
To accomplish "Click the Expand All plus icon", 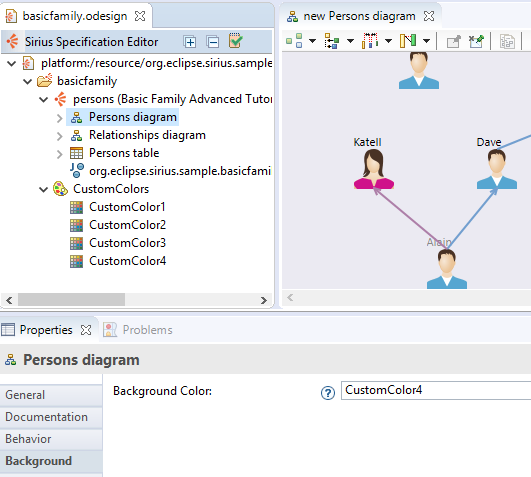I will pos(190,42).
